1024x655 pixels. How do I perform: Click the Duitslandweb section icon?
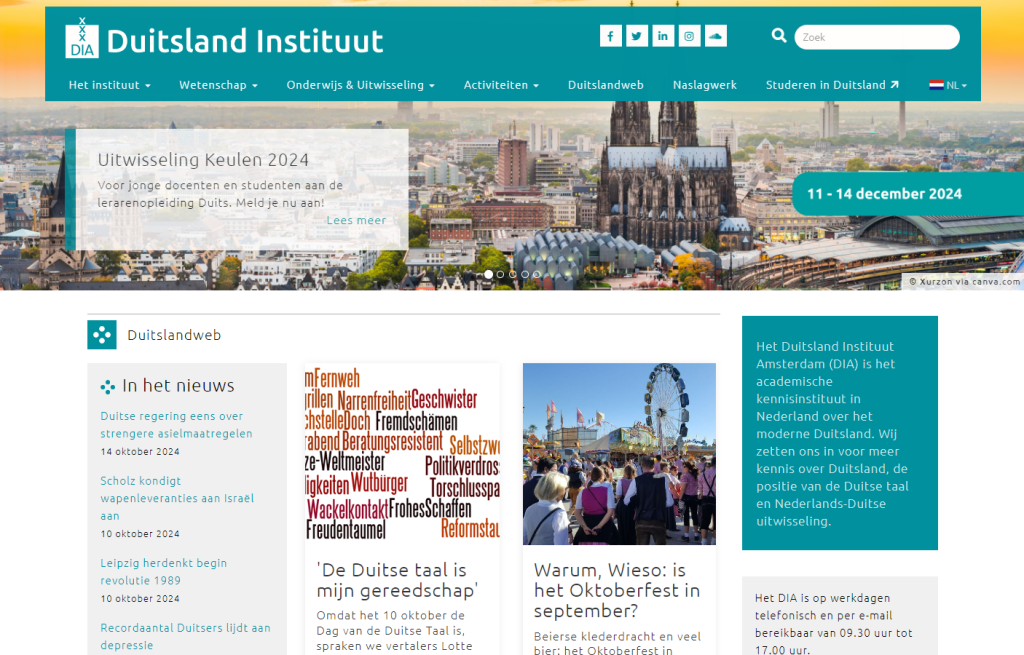(102, 335)
